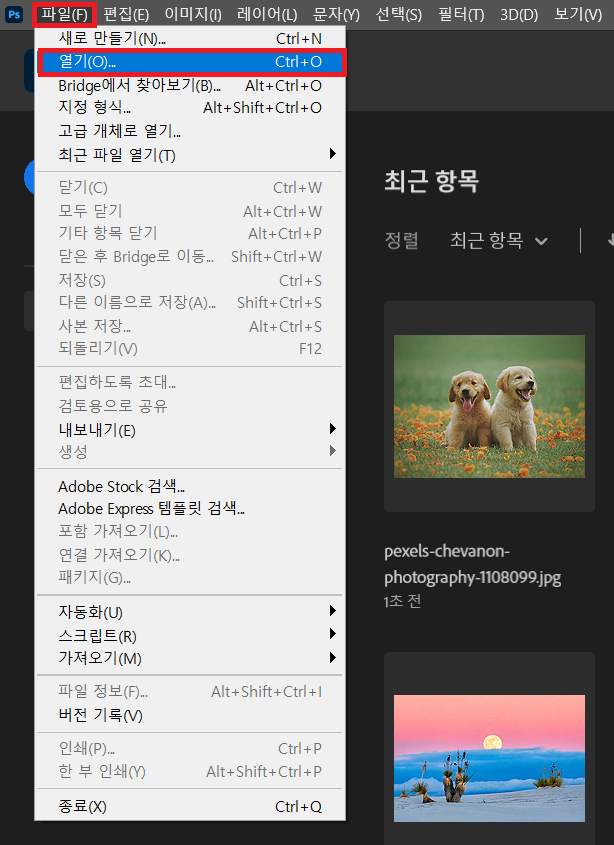Select 버전 기록(V) menu entry

point(190,715)
